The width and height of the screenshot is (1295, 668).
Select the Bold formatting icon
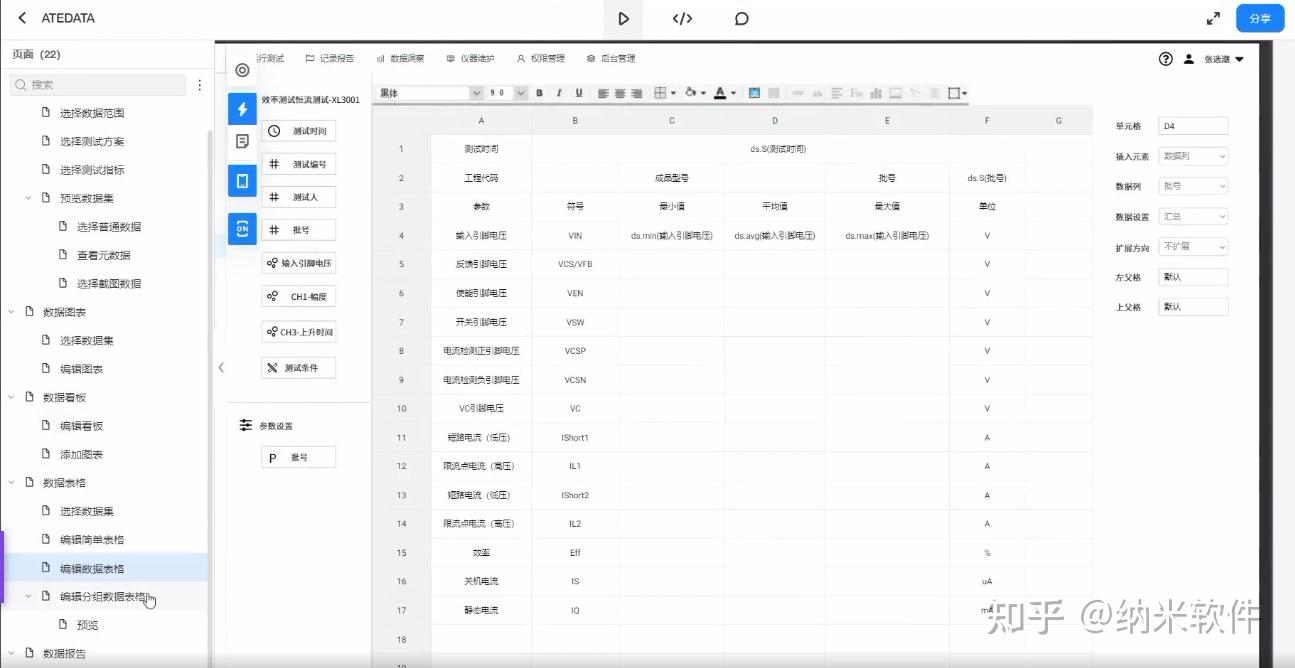(x=539, y=93)
